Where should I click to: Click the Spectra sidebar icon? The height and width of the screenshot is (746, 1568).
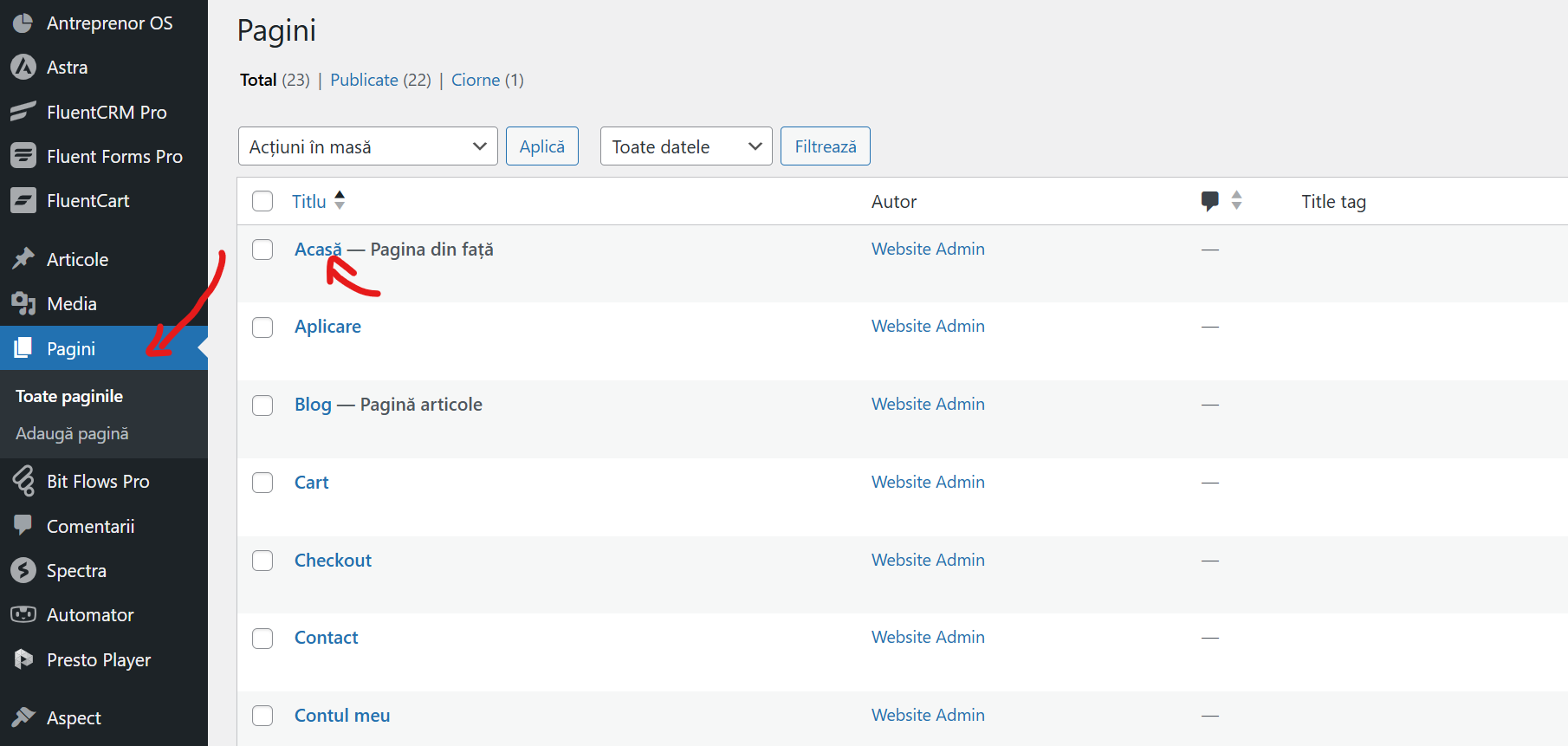point(23,571)
